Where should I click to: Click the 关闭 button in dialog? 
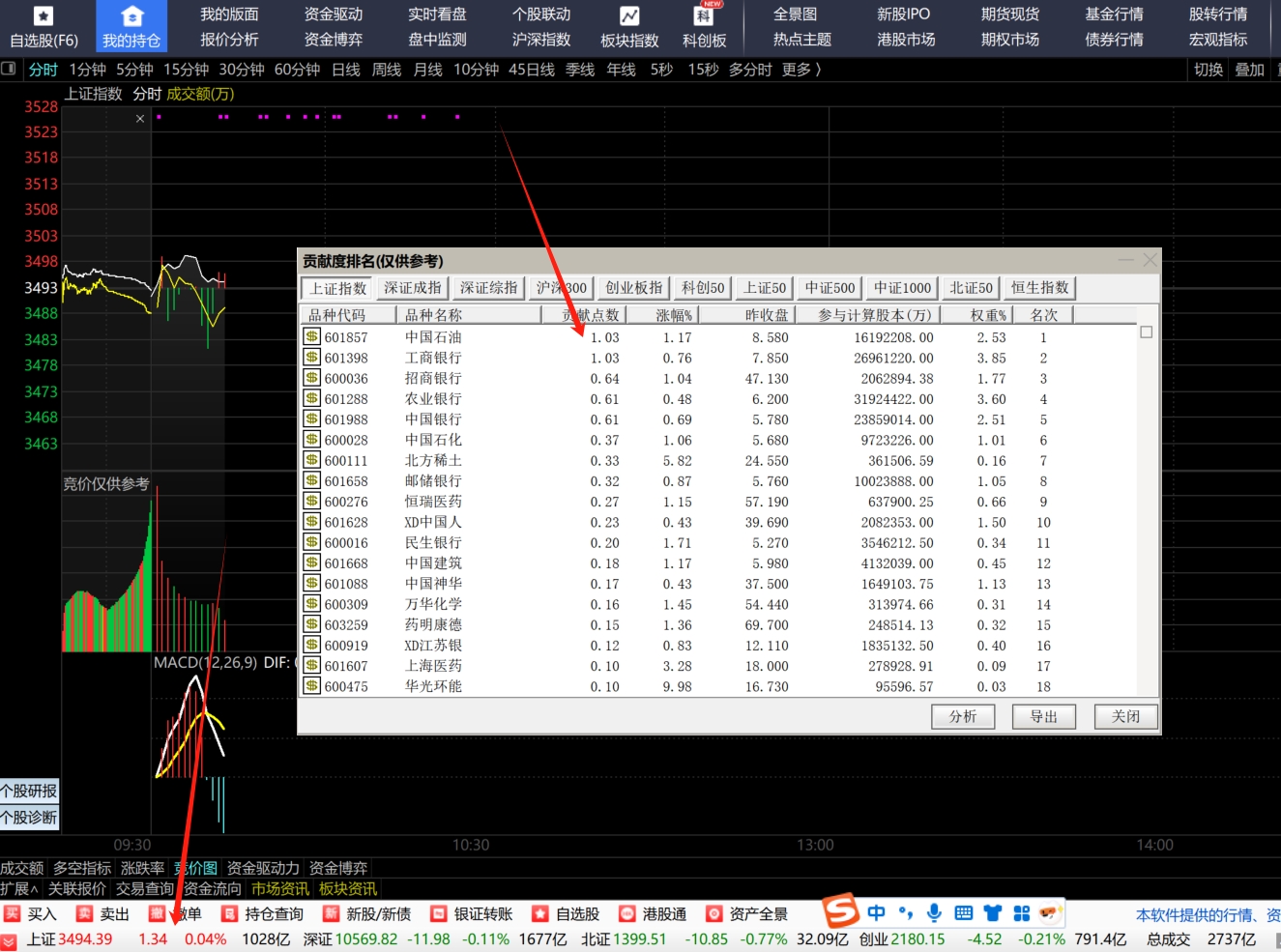pyautogui.click(x=1125, y=716)
